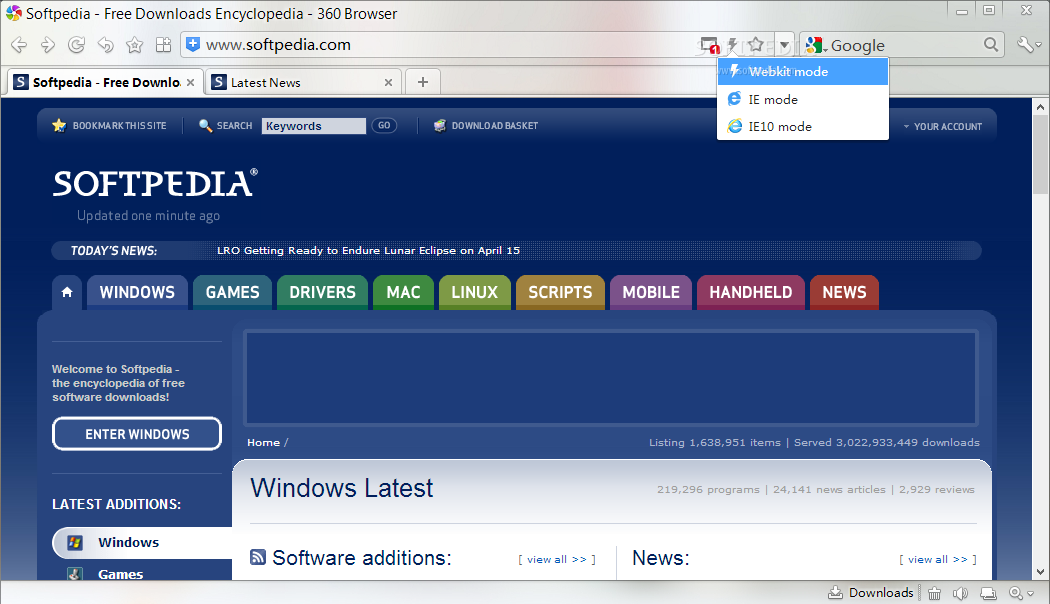Open the Google search engine selector

click(816, 45)
